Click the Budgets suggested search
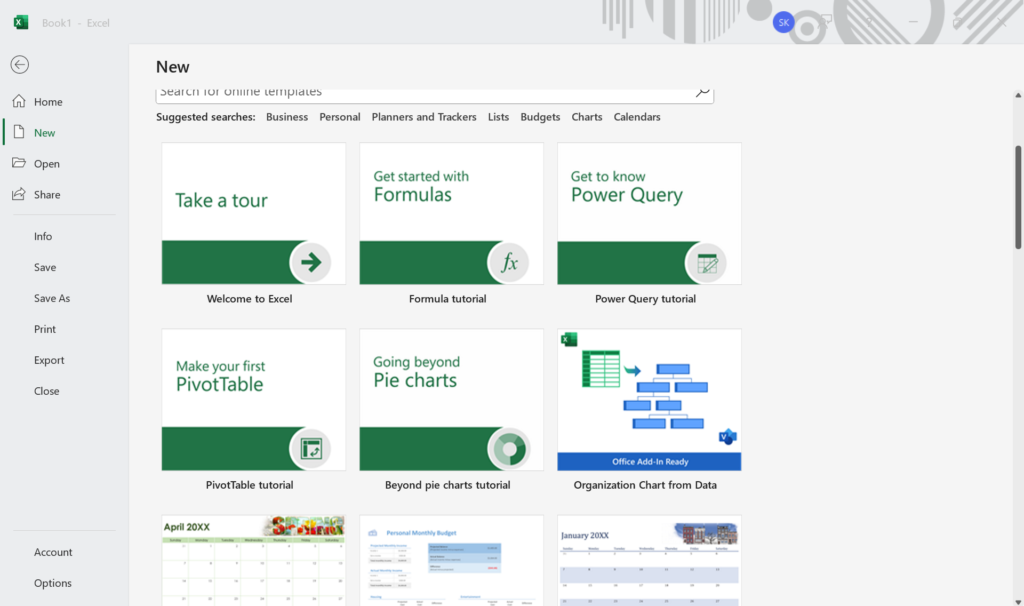The image size is (1024, 606). [x=540, y=116]
